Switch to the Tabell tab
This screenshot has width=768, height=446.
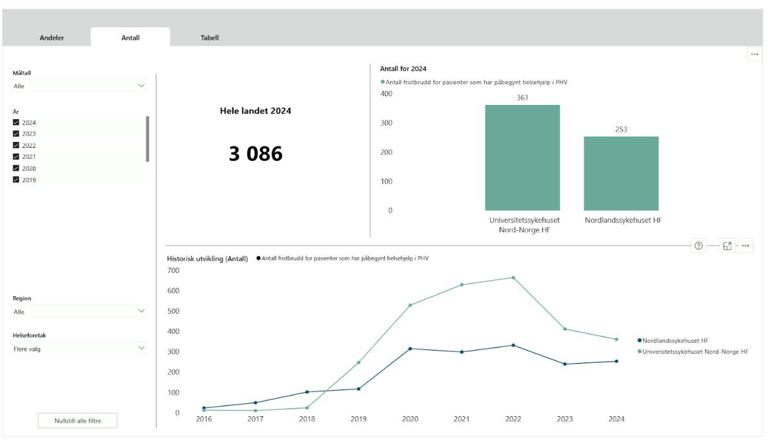[210, 38]
